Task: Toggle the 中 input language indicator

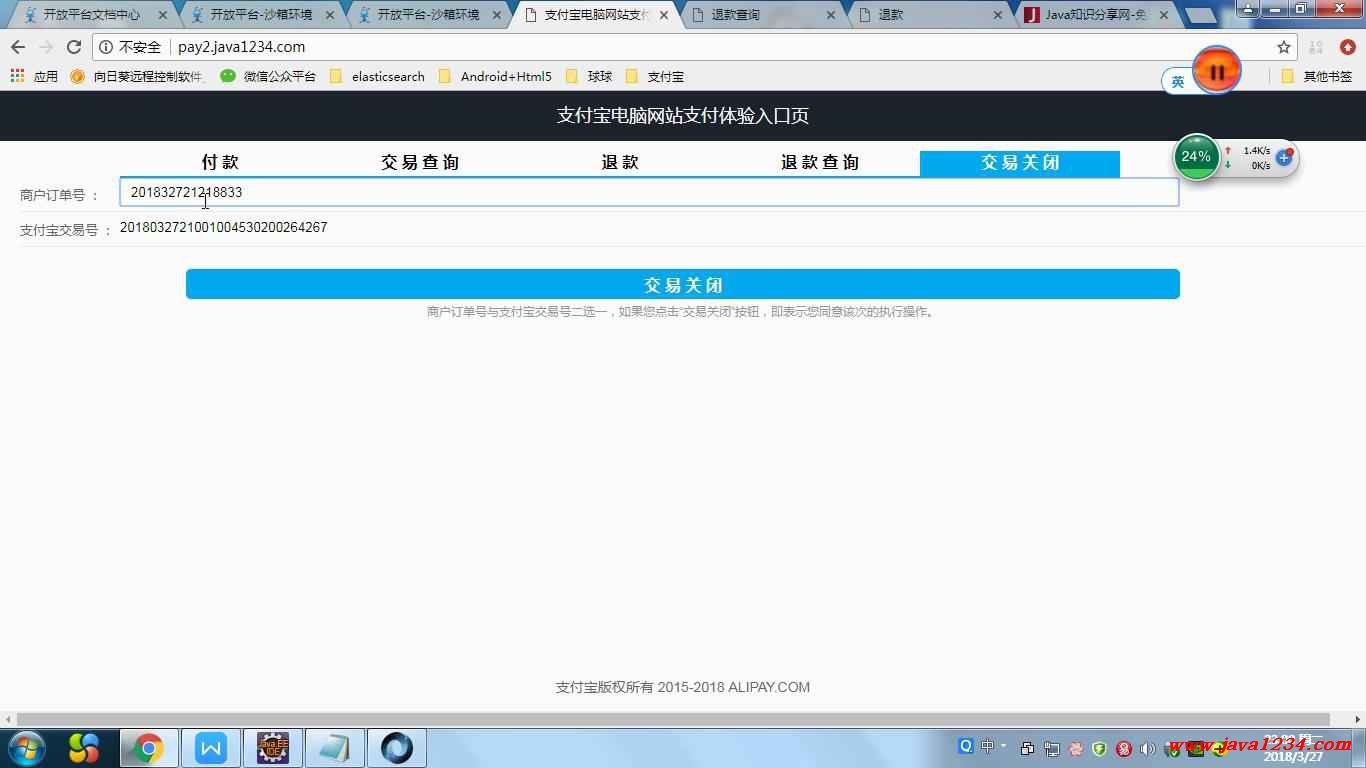Action: (x=987, y=746)
